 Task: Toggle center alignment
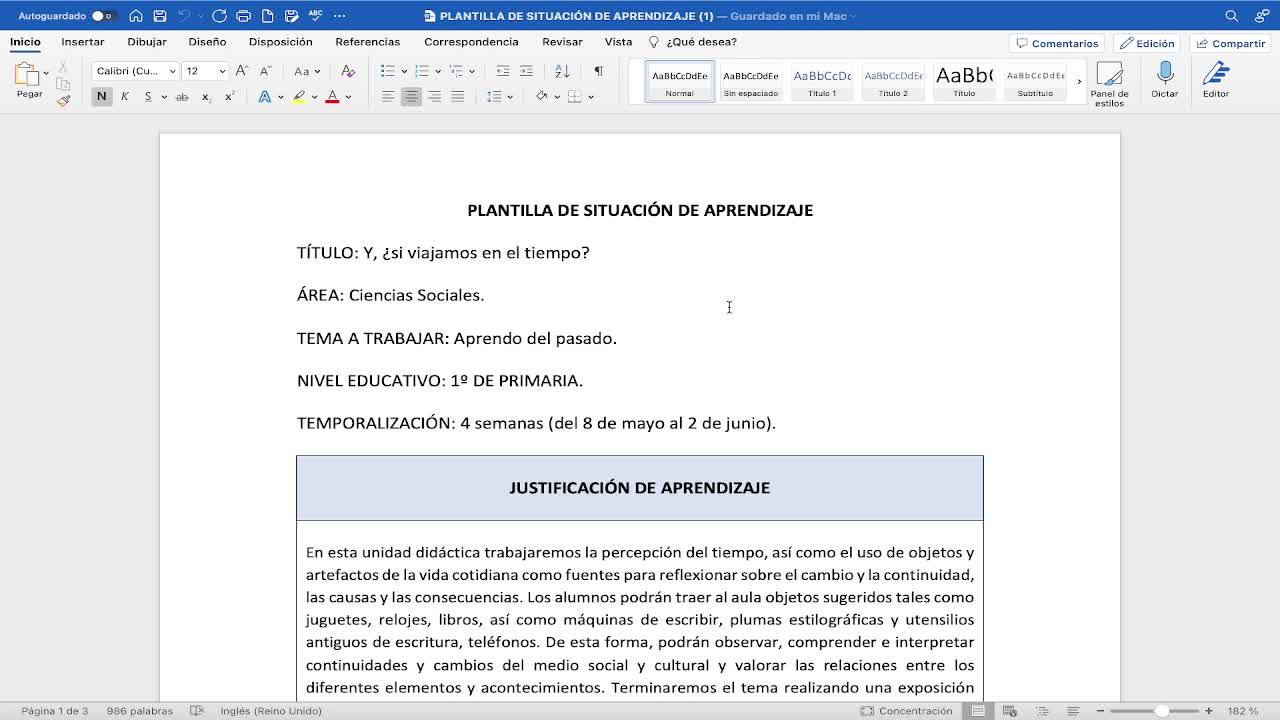[411, 97]
